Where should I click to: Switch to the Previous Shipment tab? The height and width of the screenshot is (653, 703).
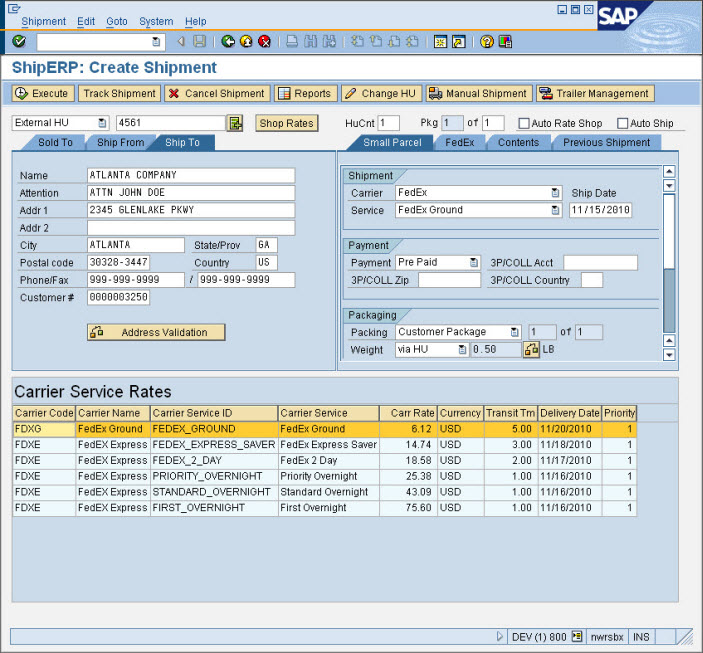pos(606,142)
